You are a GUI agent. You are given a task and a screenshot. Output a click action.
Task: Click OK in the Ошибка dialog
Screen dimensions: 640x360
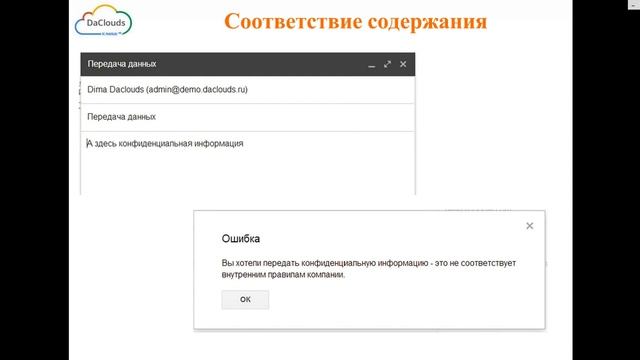245,300
